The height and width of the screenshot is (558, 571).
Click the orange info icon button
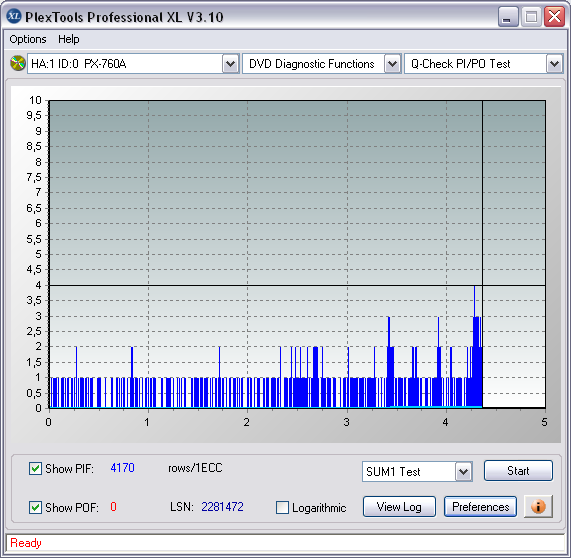[x=538, y=507]
